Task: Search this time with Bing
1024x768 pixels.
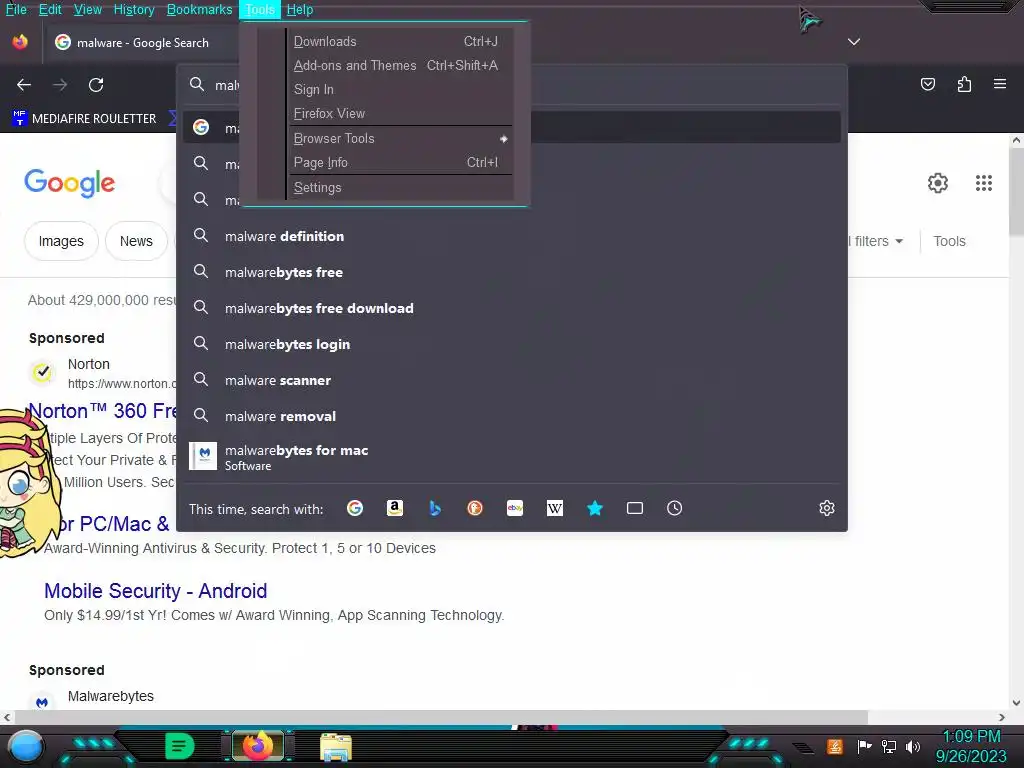Action: (x=435, y=508)
